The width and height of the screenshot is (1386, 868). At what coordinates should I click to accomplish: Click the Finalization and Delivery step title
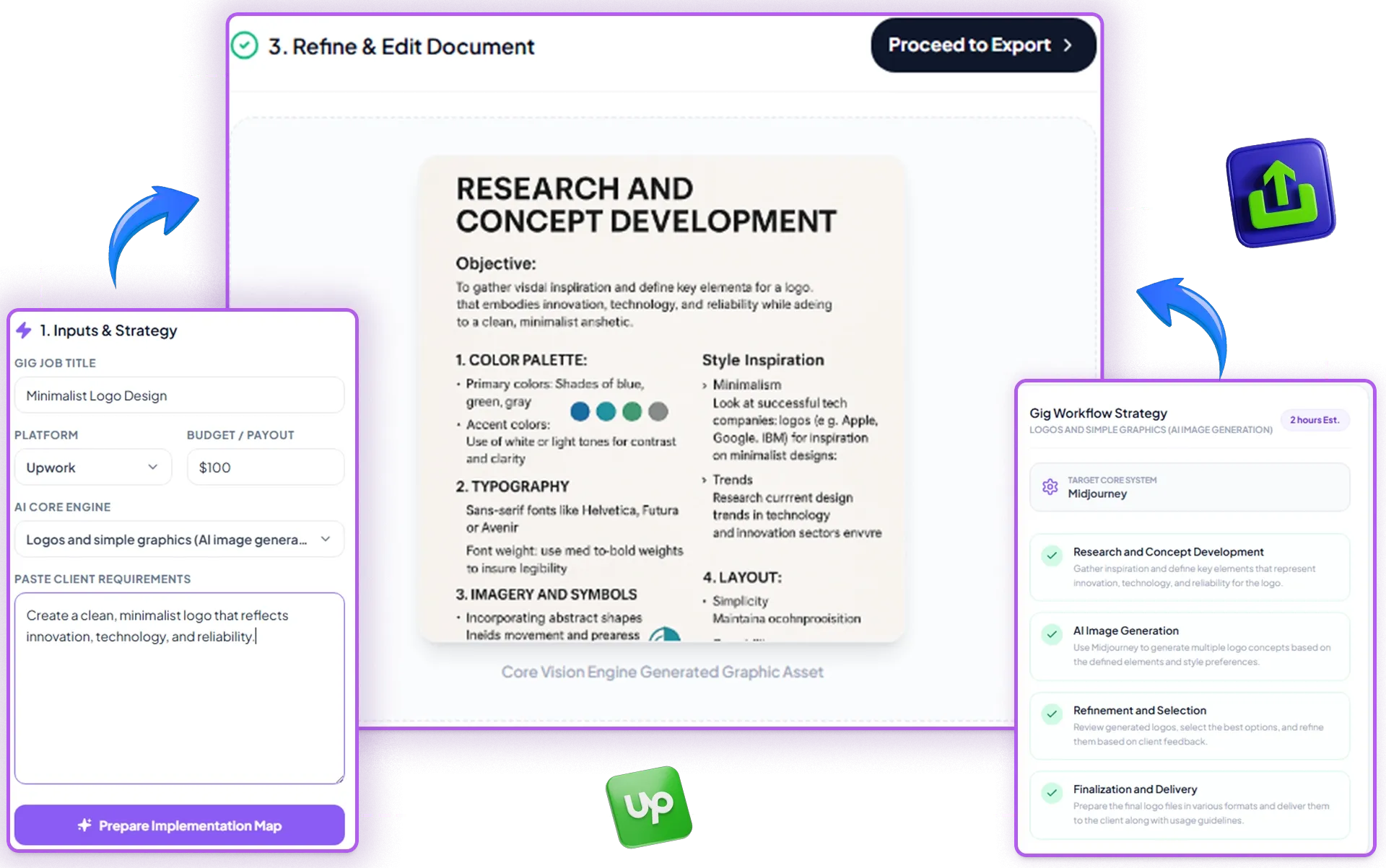(1135, 789)
